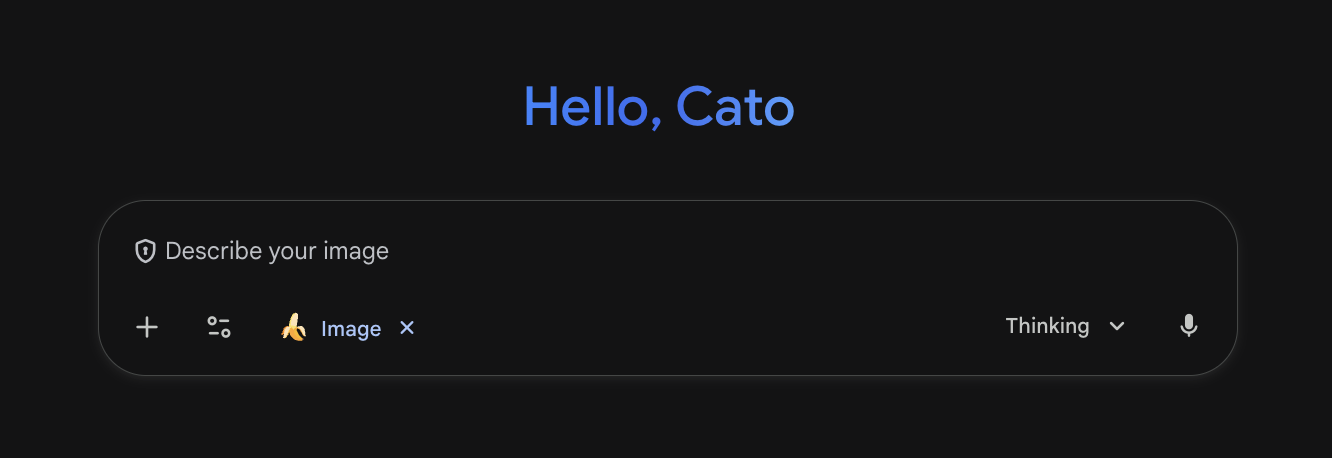
Task: Click the "Hello, Cato" greeting text
Action: point(659,106)
